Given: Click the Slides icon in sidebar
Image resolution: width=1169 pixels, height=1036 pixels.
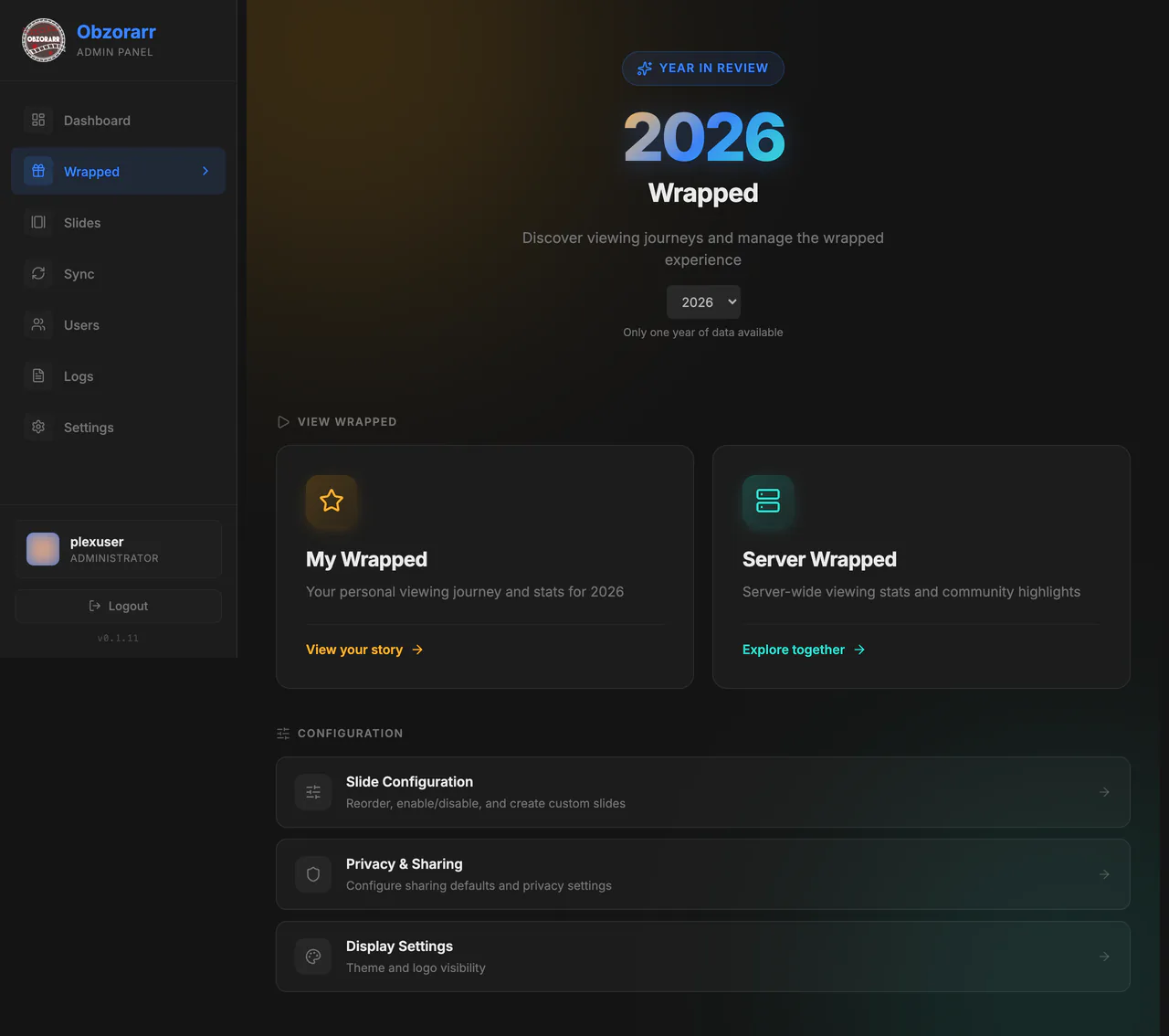Looking at the screenshot, I should pos(38,222).
